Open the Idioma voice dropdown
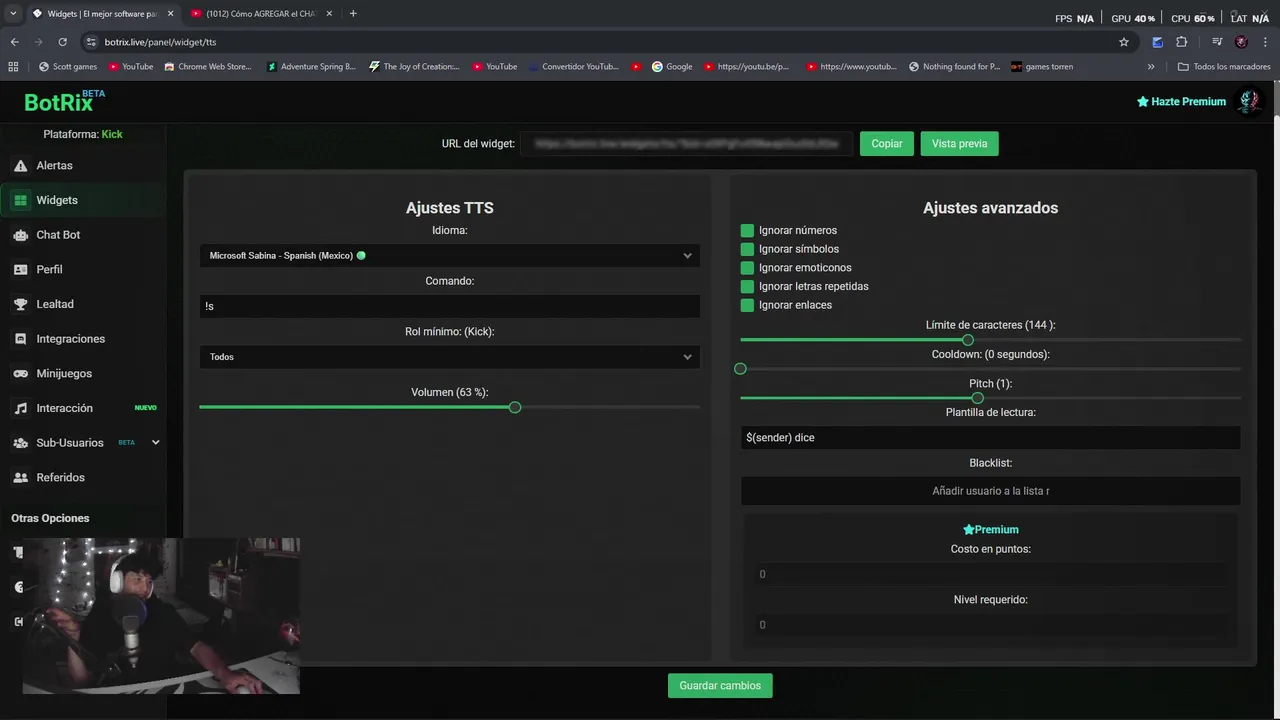 (x=450, y=256)
